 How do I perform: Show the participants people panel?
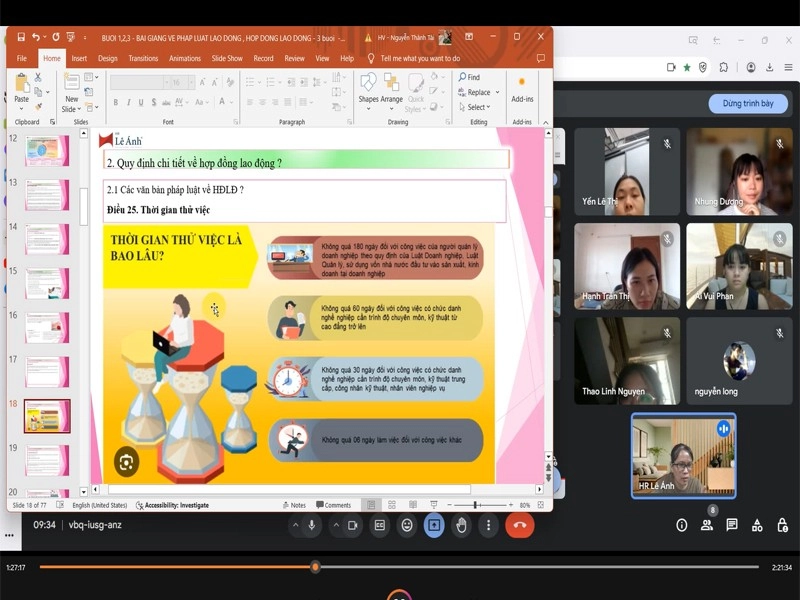pyautogui.click(x=707, y=525)
